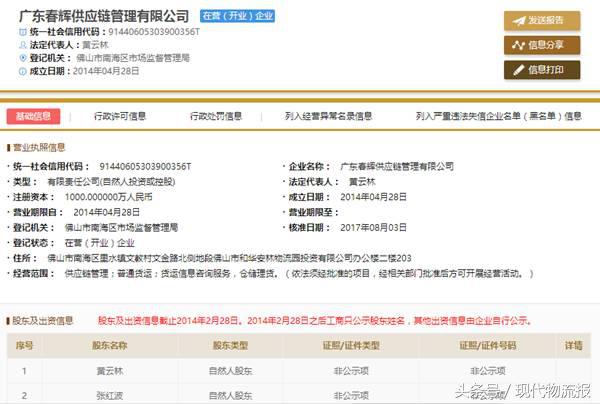600x404 pixels.
Task: Click shareholder name 张红波 in row 2
Action: [x=110, y=396]
